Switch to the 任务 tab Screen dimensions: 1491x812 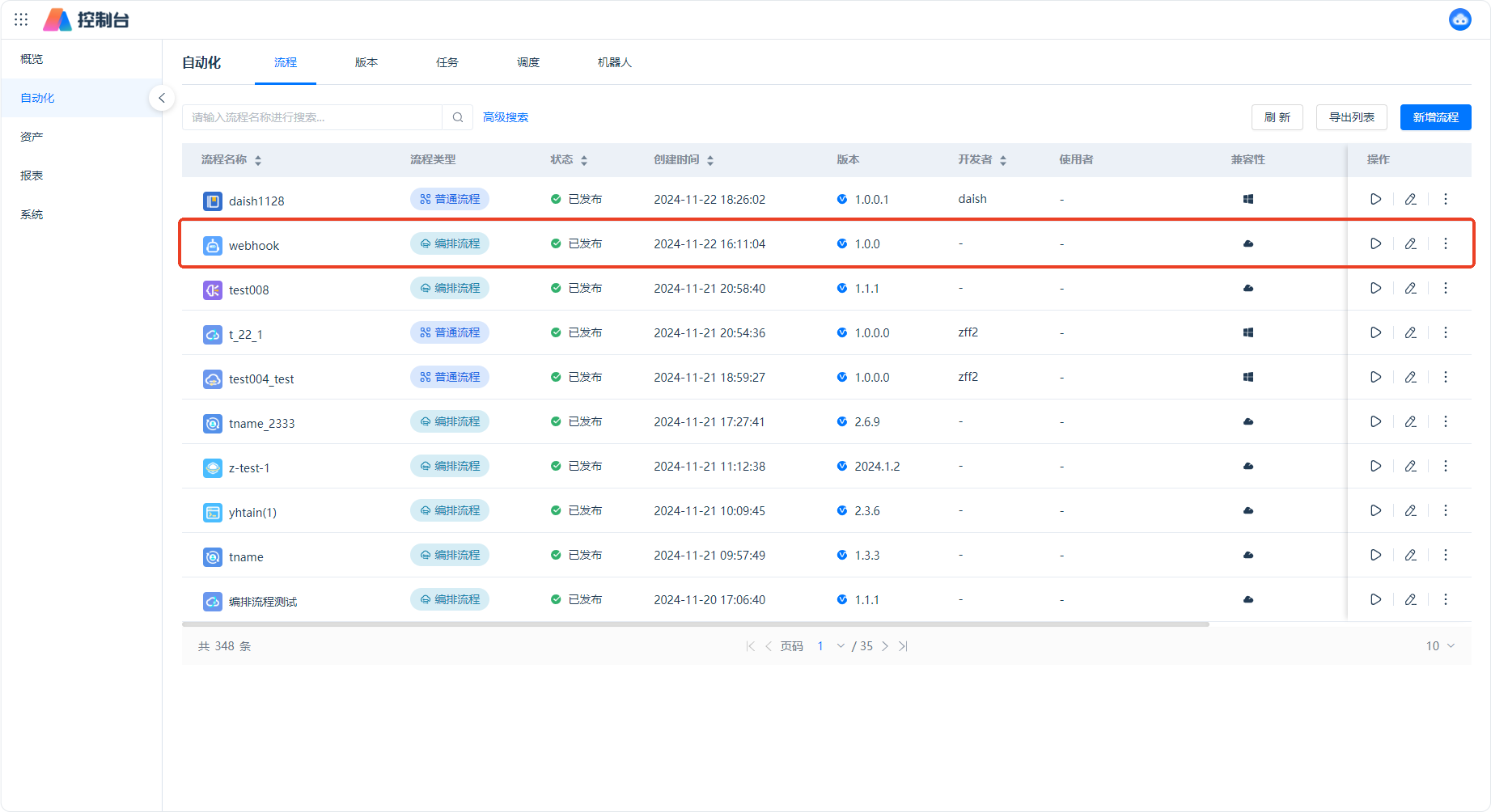[447, 62]
